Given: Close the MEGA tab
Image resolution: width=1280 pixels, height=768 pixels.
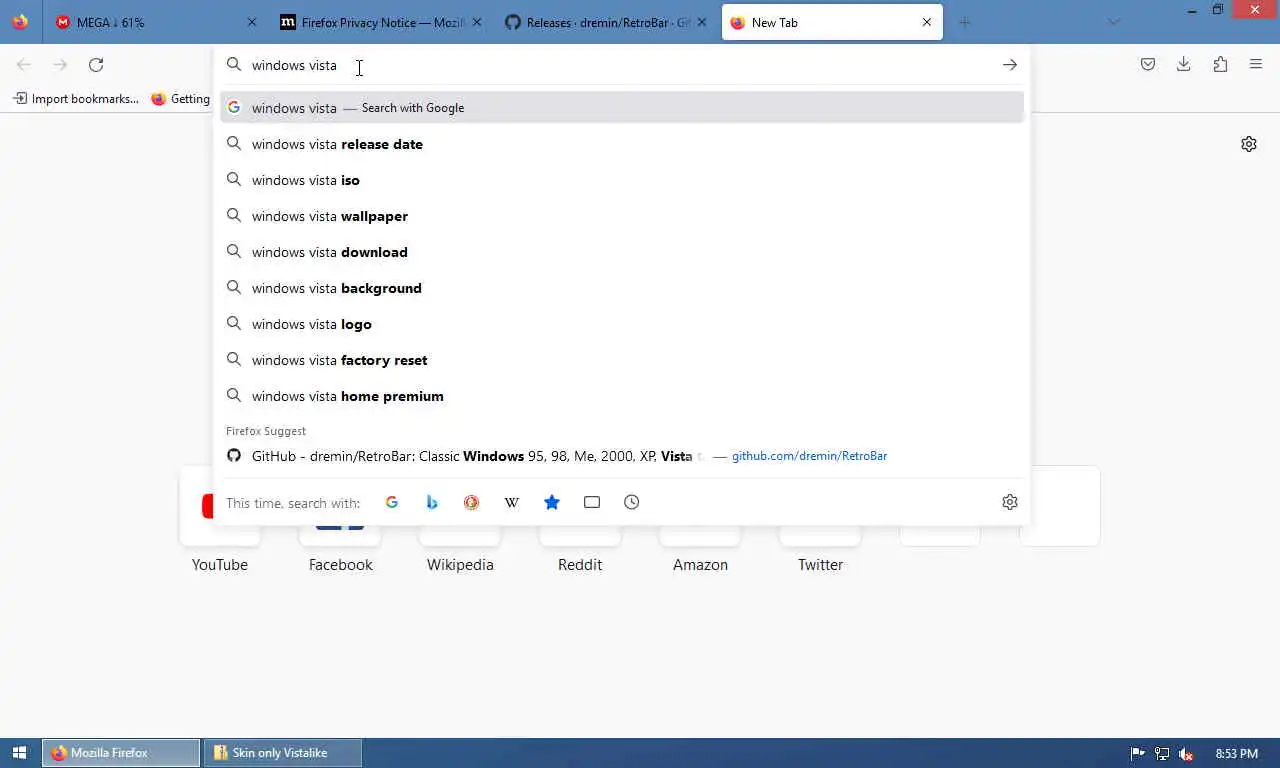Looking at the screenshot, I should (x=252, y=22).
